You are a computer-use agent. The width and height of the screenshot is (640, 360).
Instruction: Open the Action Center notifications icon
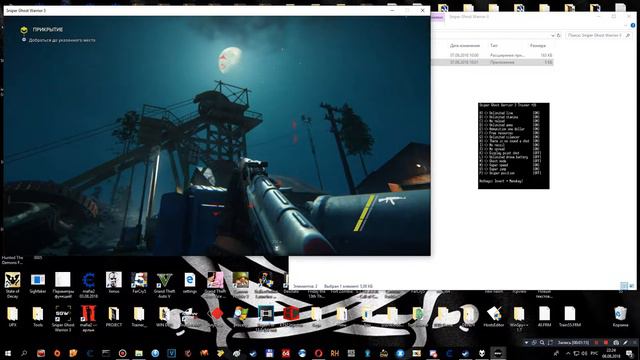tap(629, 353)
